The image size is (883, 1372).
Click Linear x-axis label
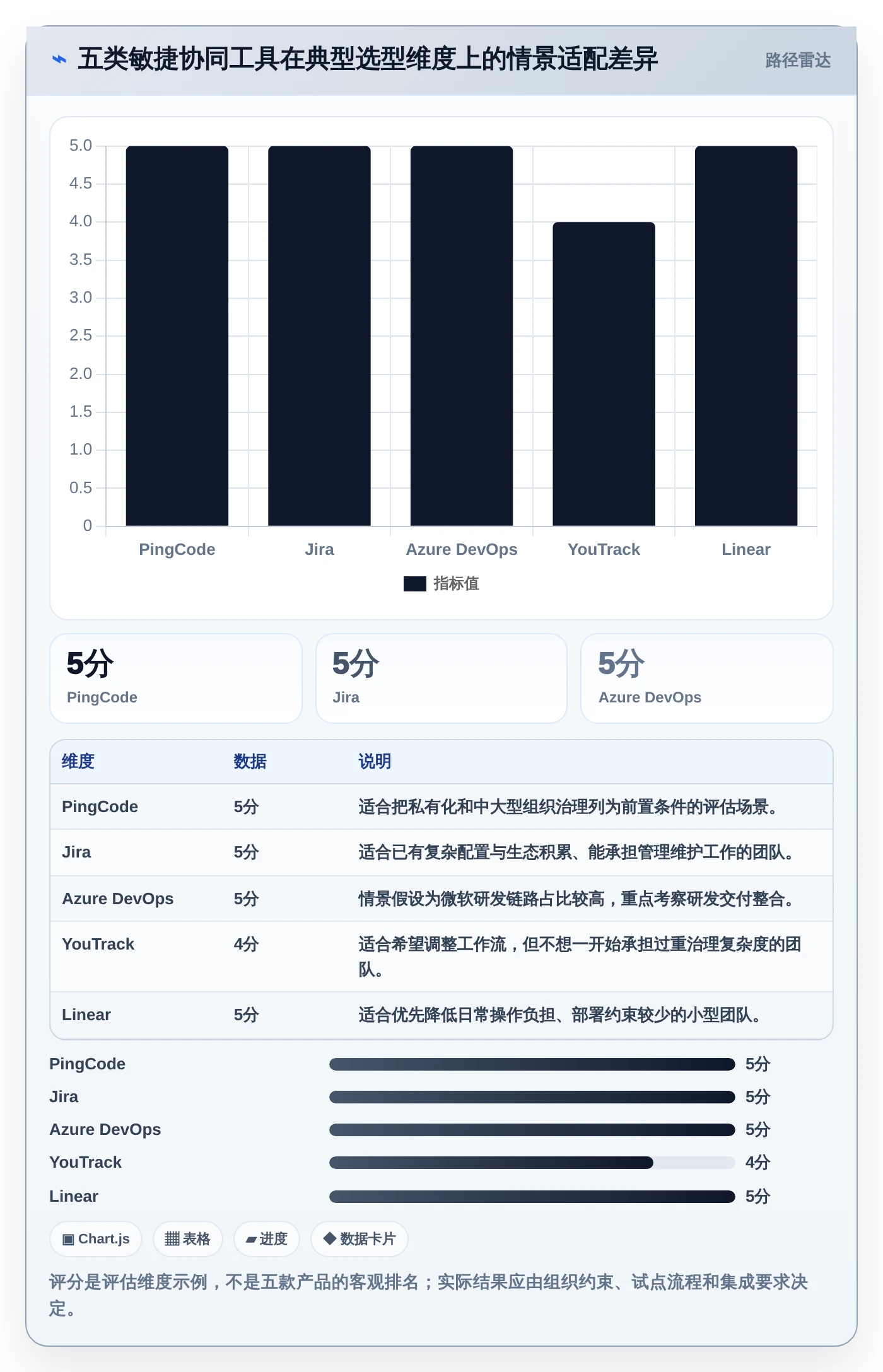[x=746, y=549]
